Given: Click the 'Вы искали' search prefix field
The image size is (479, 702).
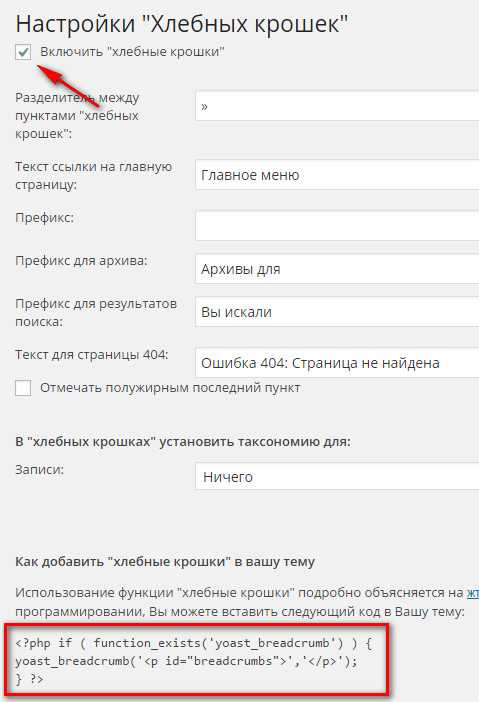Looking at the screenshot, I should click(337, 312).
